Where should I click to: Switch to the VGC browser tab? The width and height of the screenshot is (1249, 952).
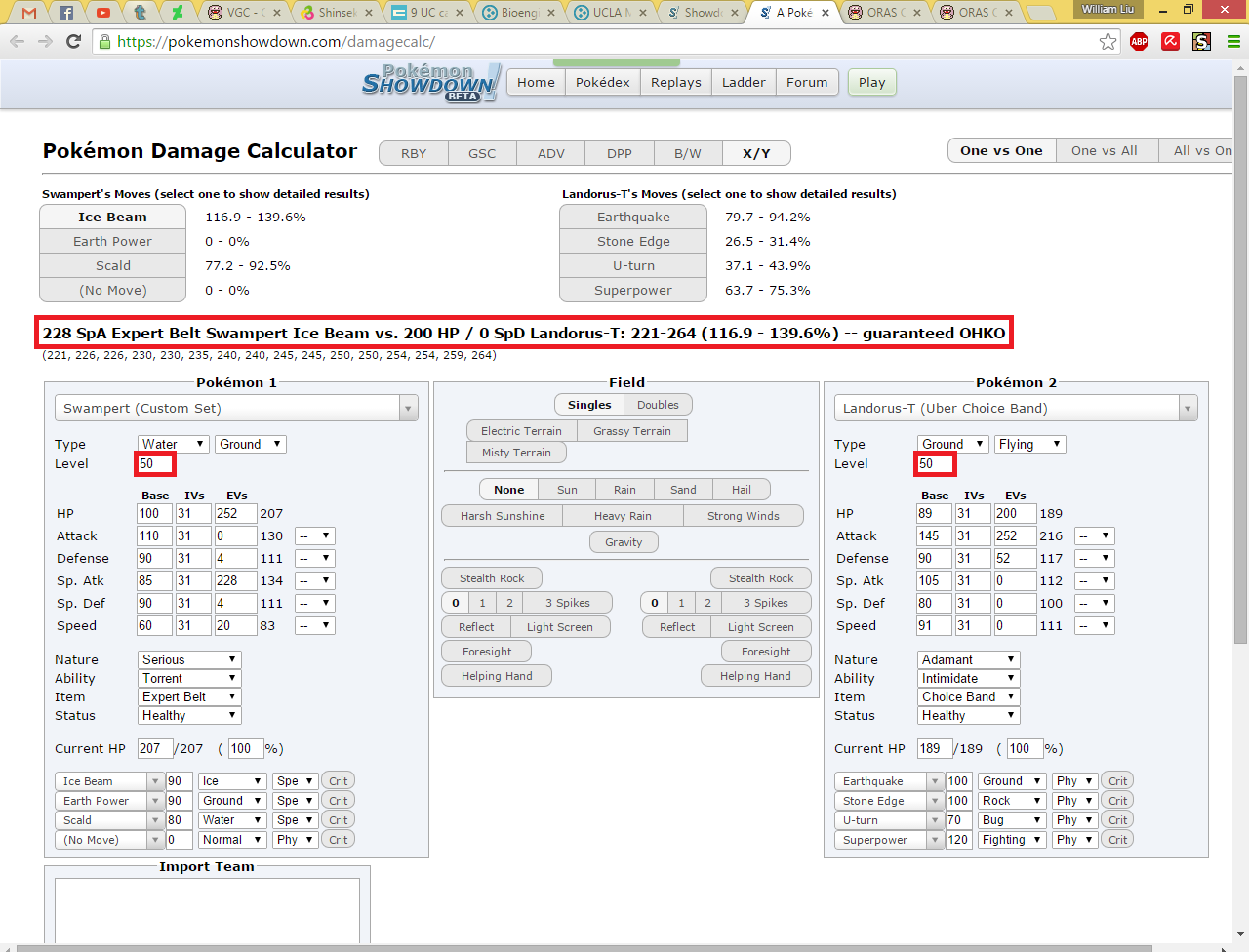tap(243, 13)
